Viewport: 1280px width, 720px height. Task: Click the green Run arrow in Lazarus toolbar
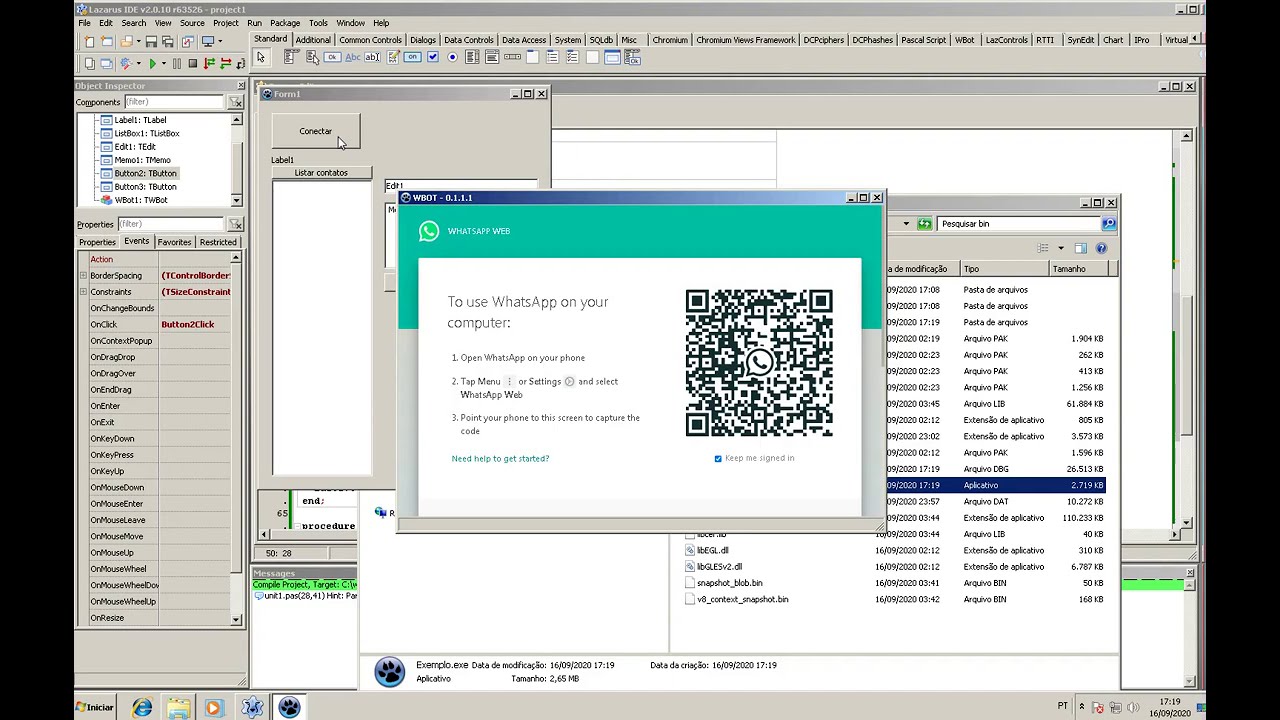click(x=153, y=64)
